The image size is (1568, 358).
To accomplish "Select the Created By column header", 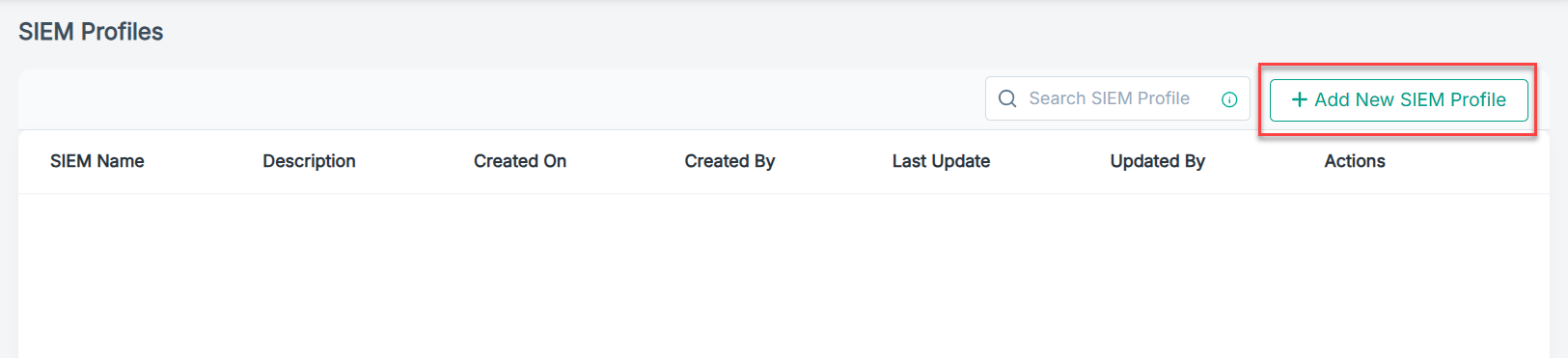I will click(x=729, y=161).
